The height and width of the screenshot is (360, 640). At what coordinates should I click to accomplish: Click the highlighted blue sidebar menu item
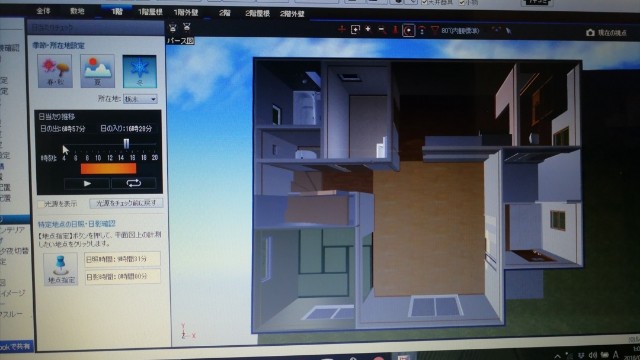coord(15,219)
